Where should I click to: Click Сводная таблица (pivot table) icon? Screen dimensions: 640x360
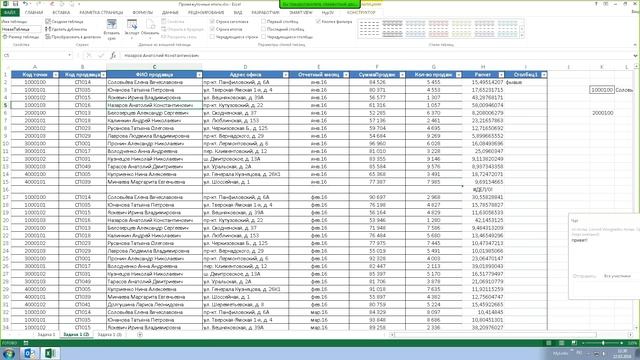point(48,21)
